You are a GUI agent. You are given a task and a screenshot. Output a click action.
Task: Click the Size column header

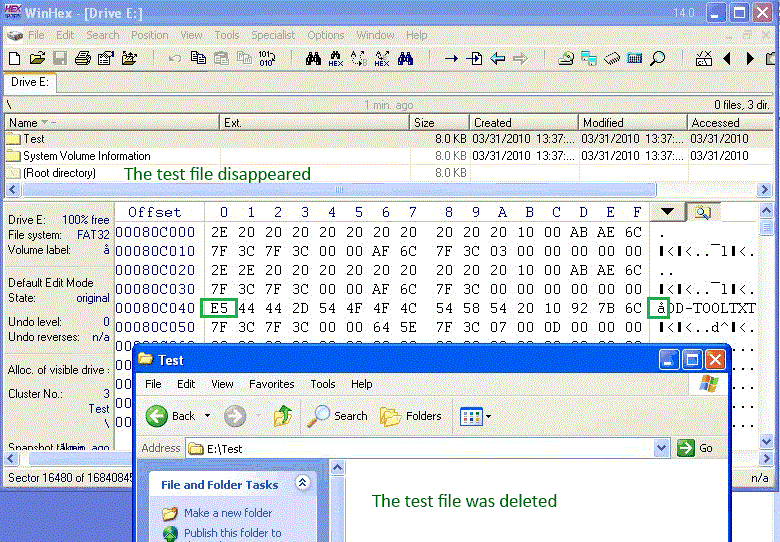pos(439,122)
